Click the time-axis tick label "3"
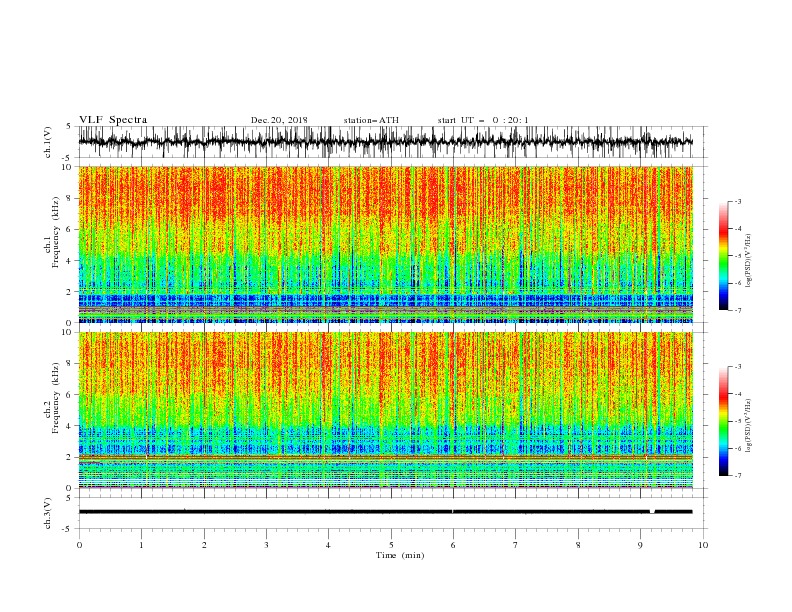Screen dimensions: 792x612 coord(266,545)
